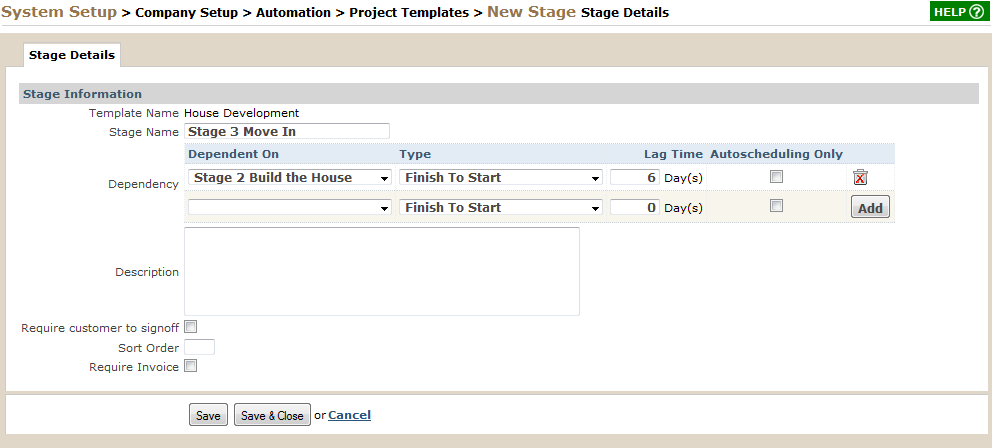Viewport: 992px width, 448px height.
Task: Click the Save button
Action: click(208, 415)
